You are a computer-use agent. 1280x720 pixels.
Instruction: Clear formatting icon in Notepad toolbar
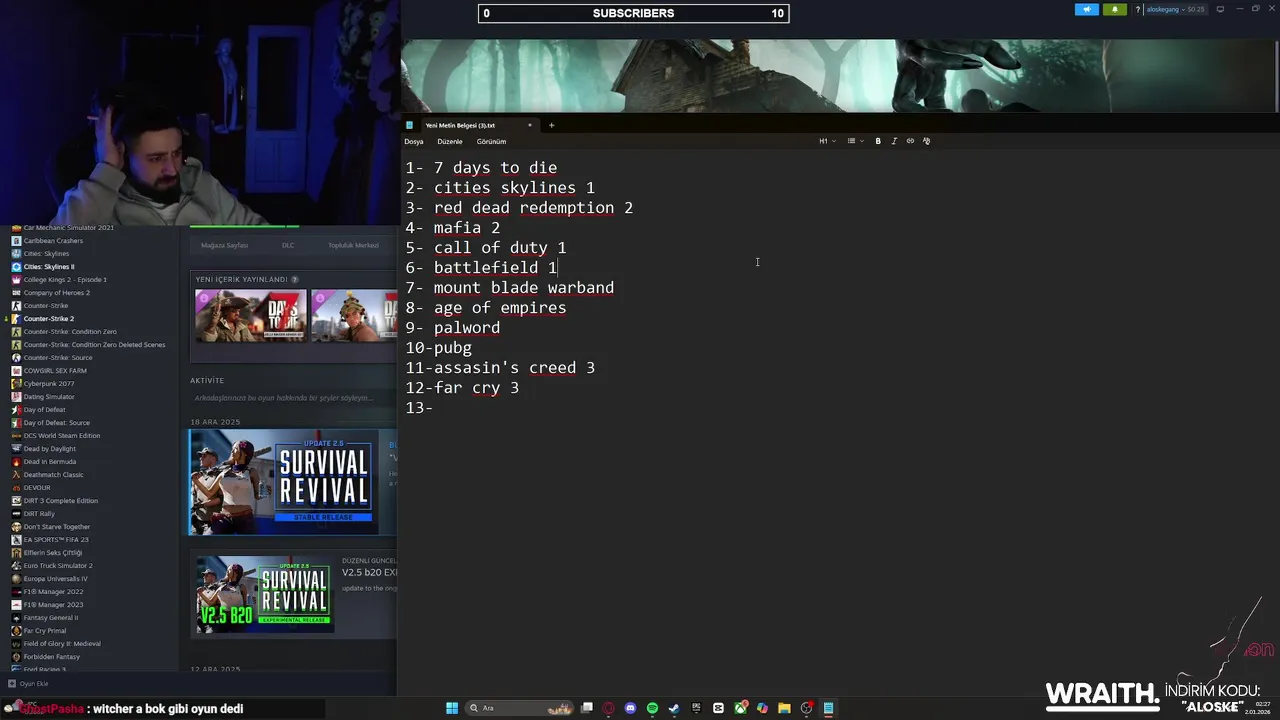pos(926,141)
